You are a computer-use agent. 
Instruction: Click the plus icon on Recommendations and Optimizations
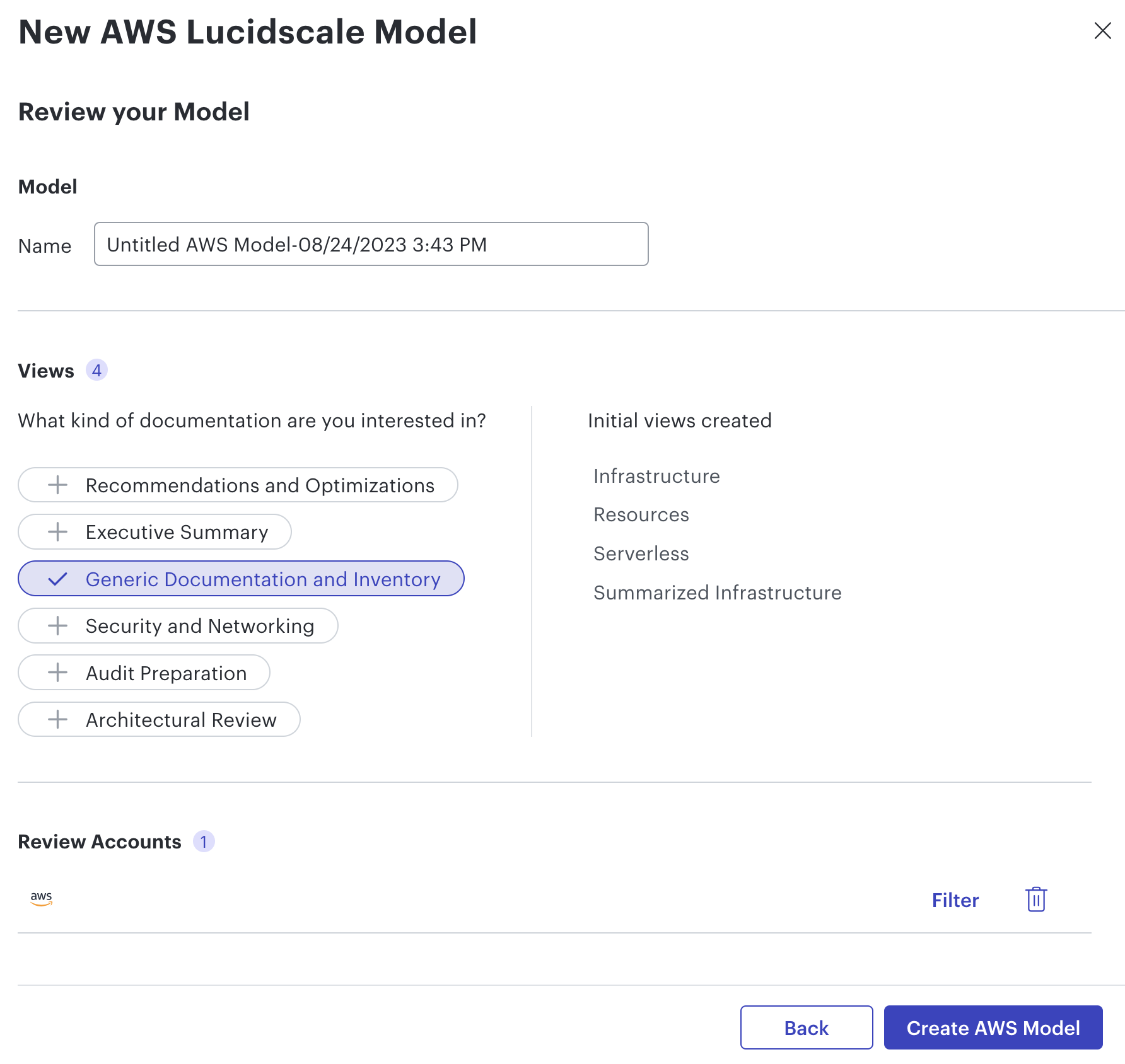tap(57, 485)
